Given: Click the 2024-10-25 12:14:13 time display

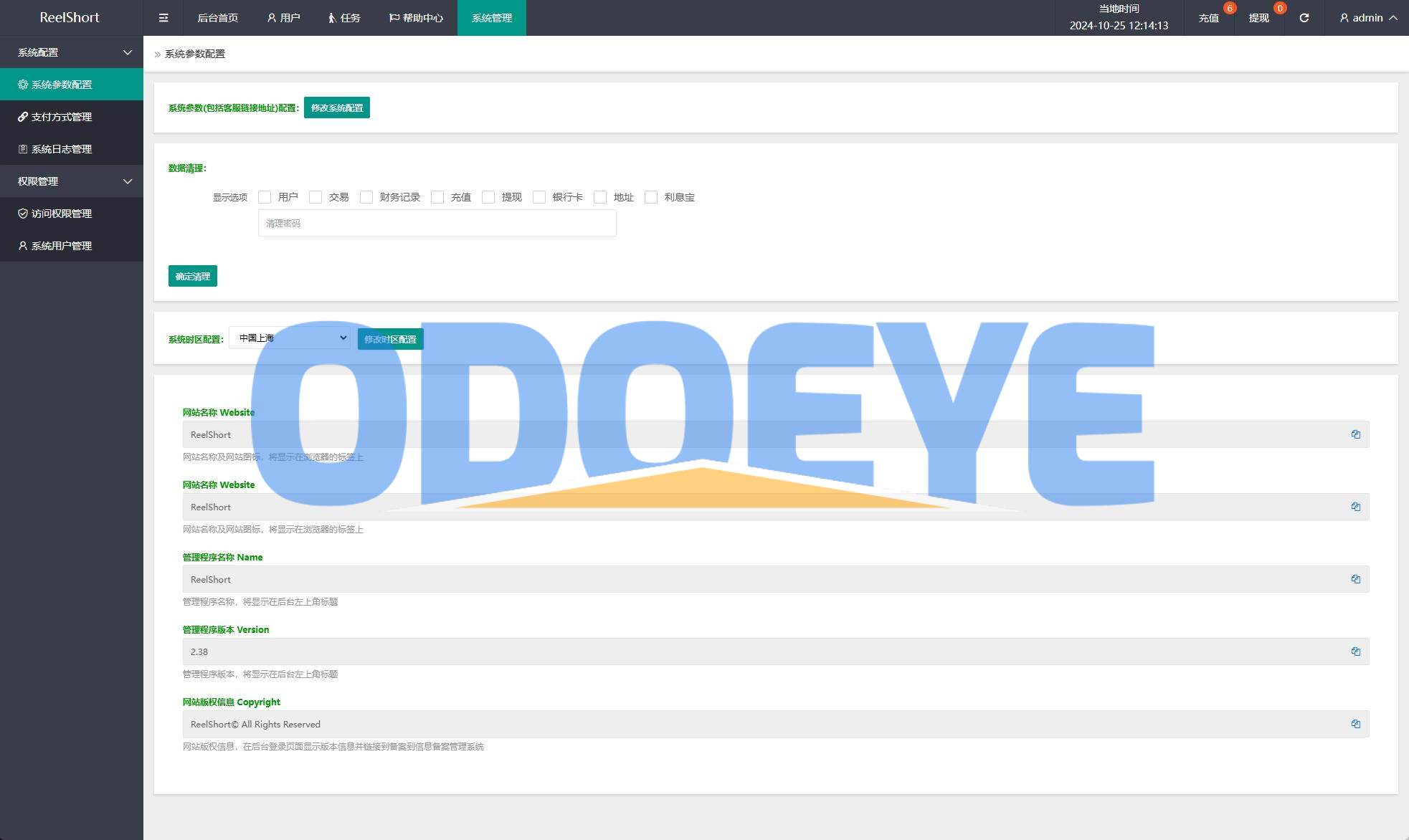Looking at the screenshot, I should [1119, 26].
